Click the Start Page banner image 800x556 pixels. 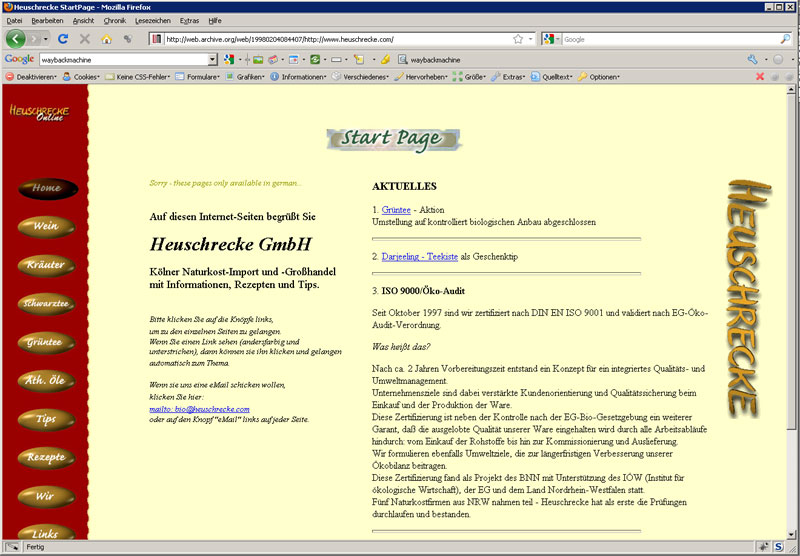coord(394,140)
